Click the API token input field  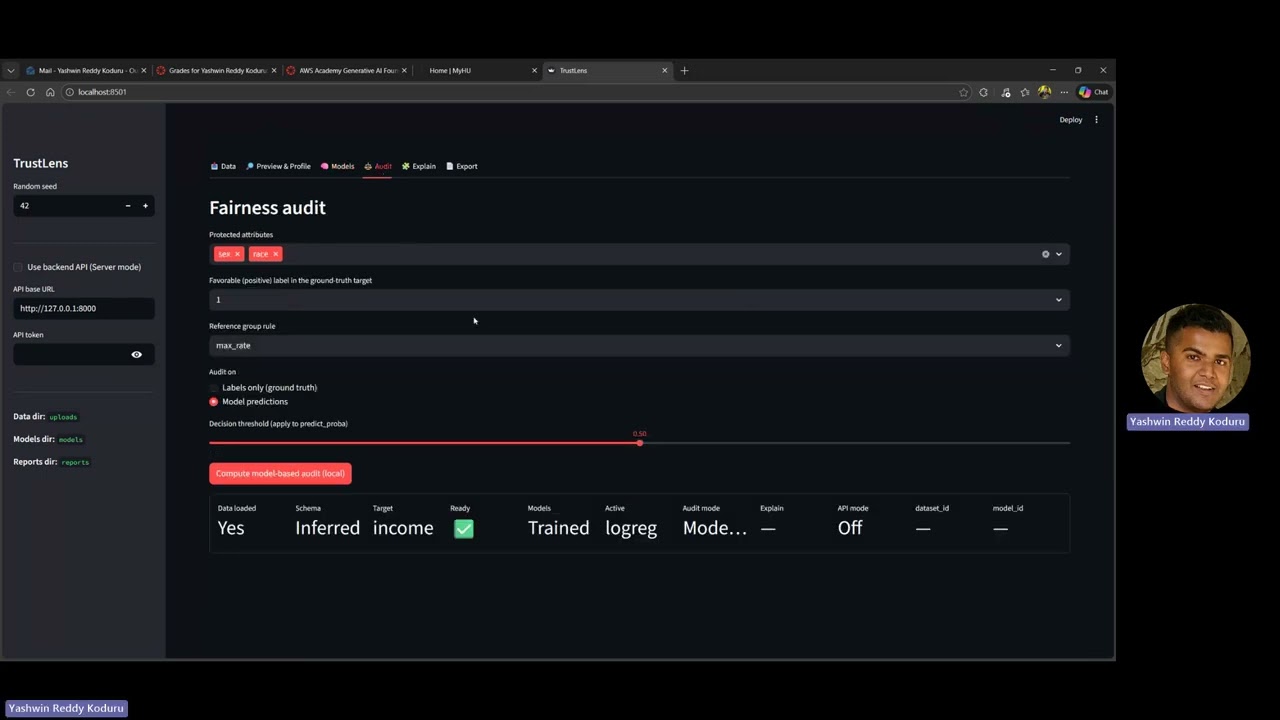(x=70, y=354)
